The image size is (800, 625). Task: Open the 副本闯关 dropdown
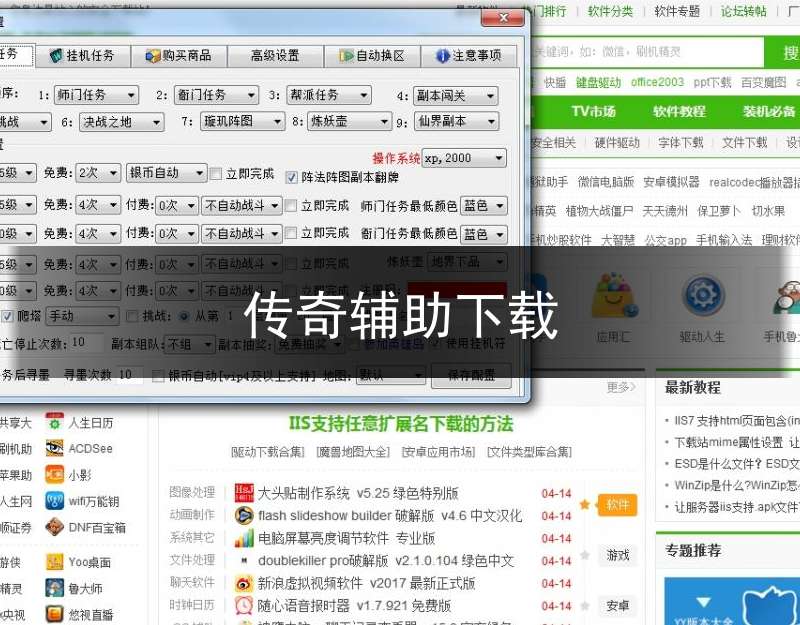tap(456, 95)
